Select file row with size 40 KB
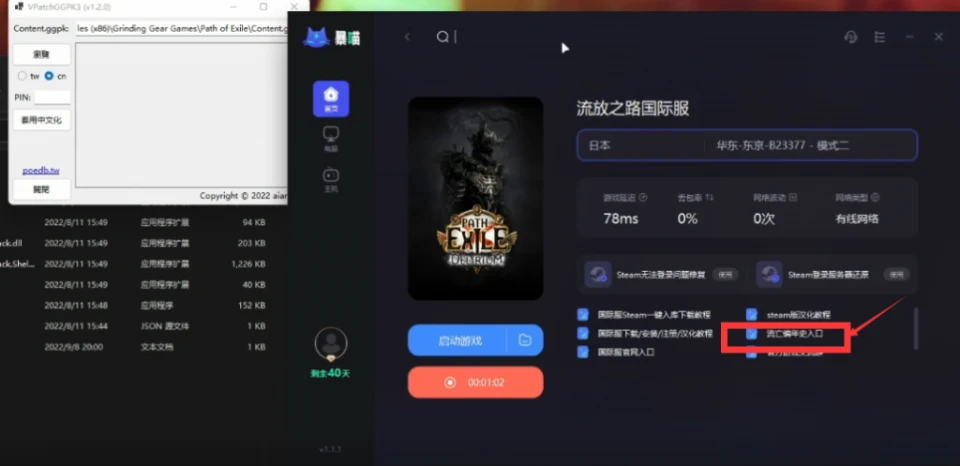Screen dimensions: 960x466 pos(133,285)
